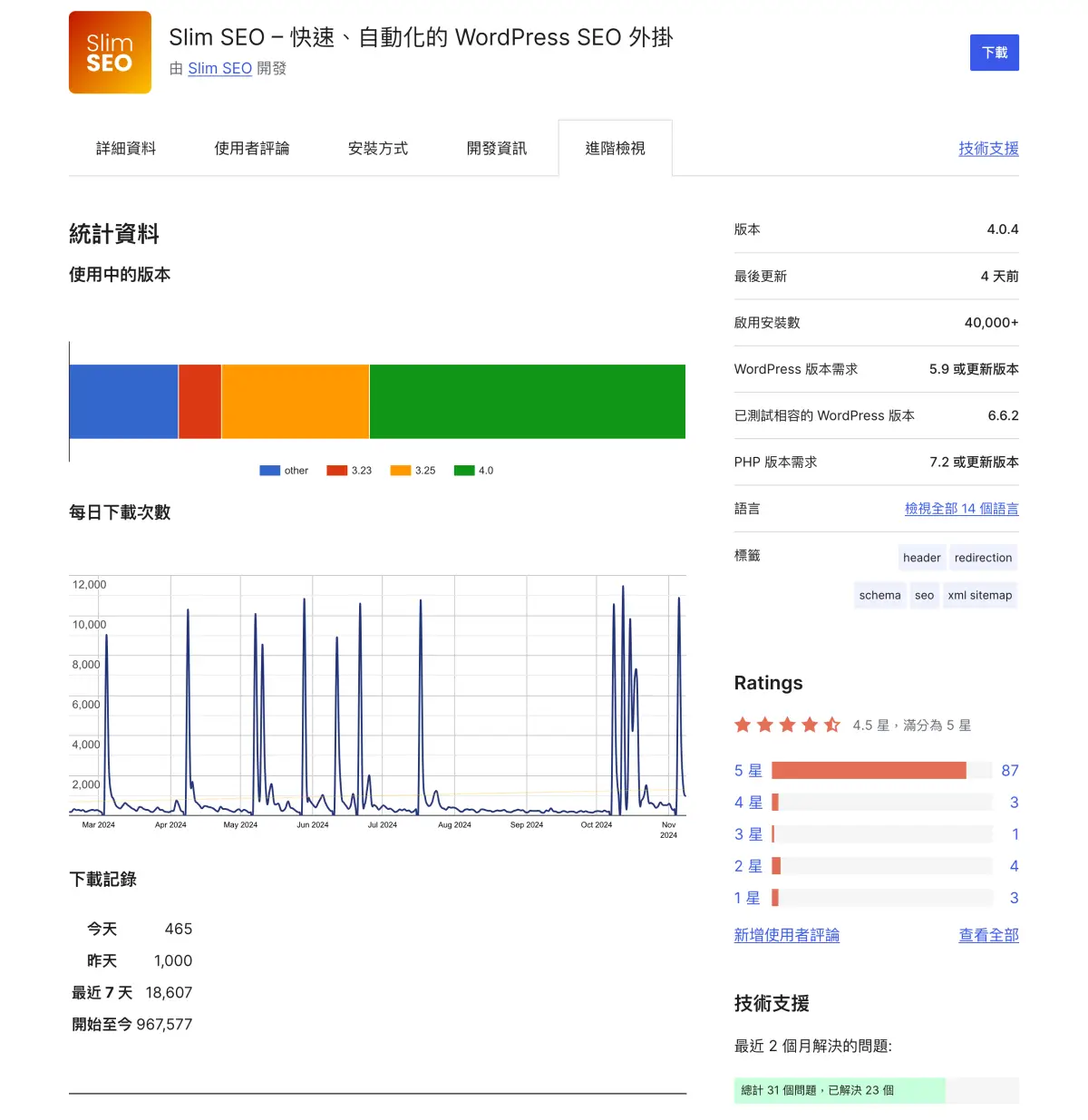Click the 4.0.4 version value
Viewport: 1088px width, 1120px height.
point(1003,229)
